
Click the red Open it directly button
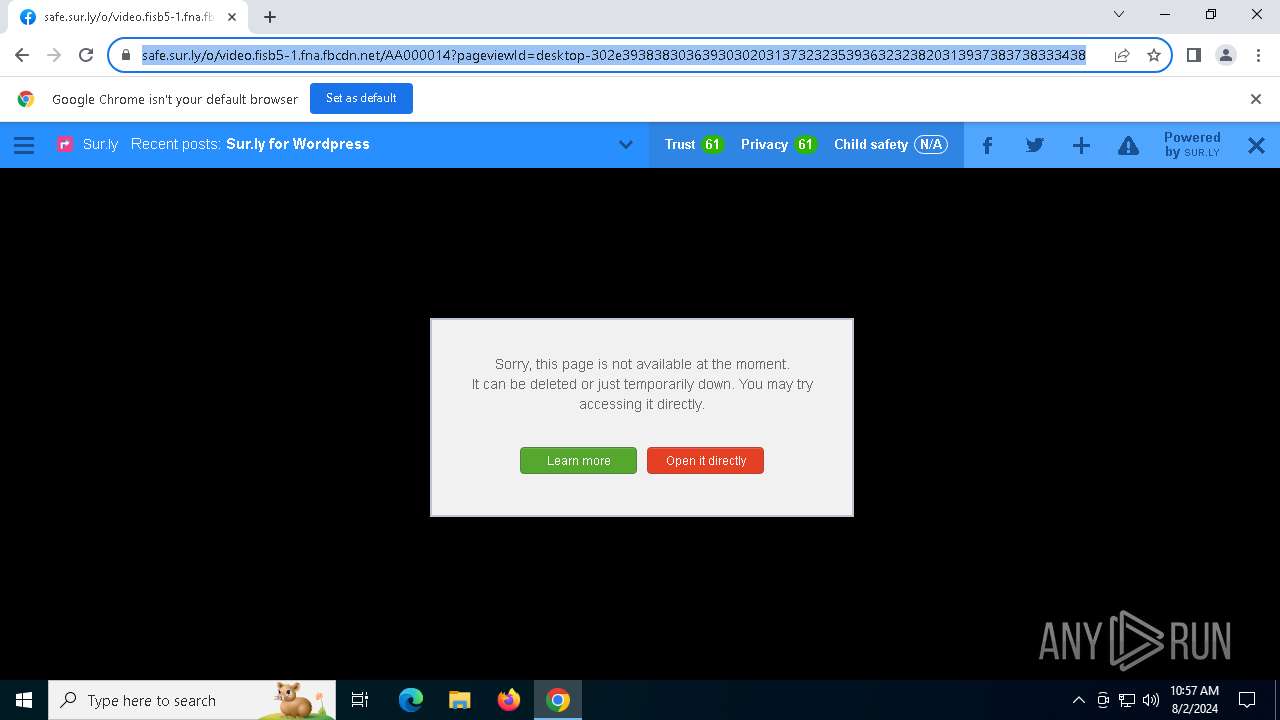705,460
